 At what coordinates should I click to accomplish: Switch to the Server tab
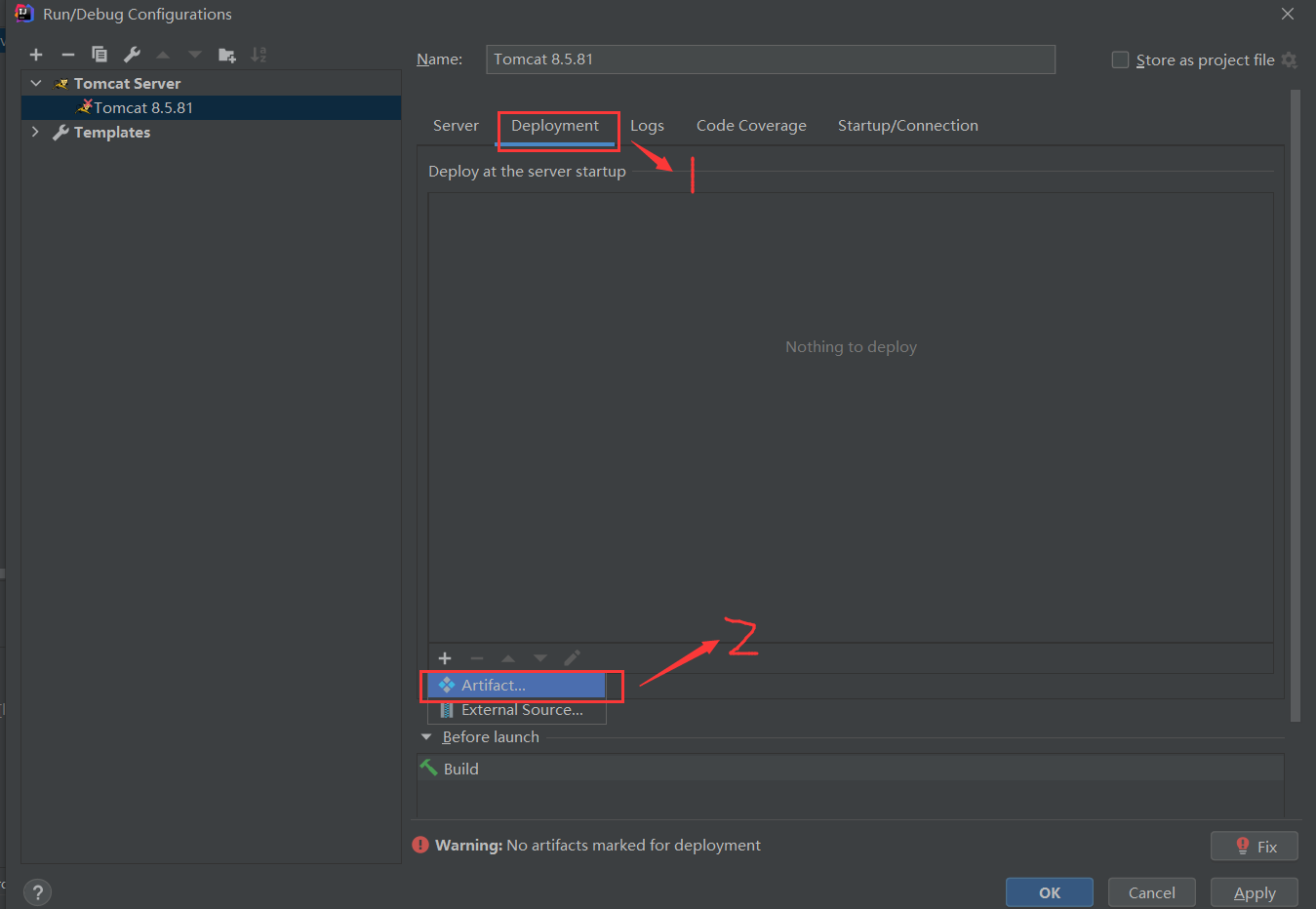[456, 126]
